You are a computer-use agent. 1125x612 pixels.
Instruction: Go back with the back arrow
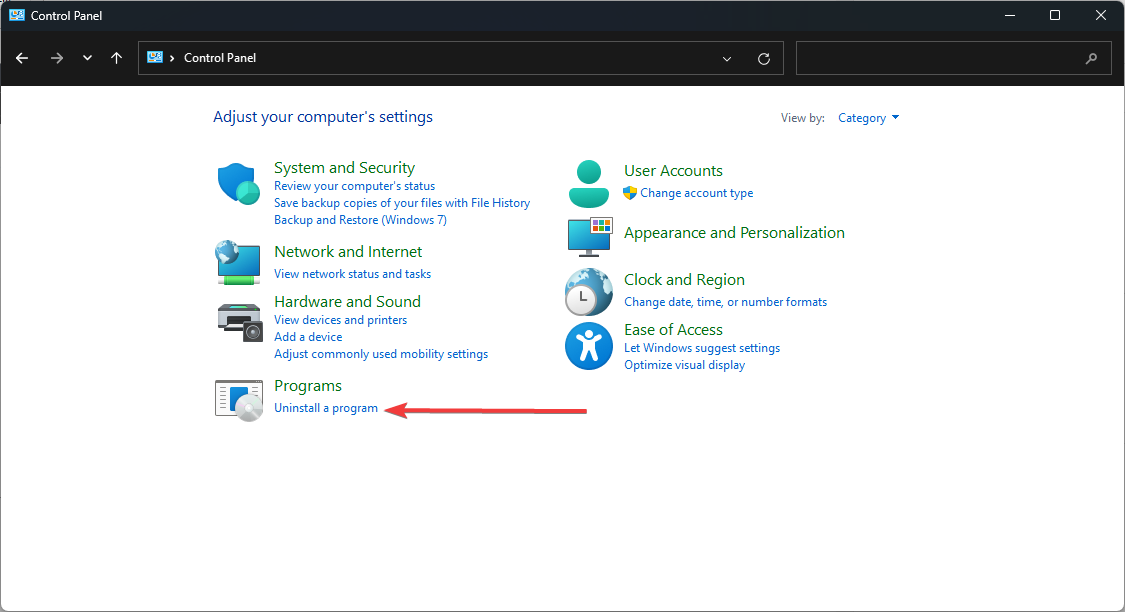22,58
